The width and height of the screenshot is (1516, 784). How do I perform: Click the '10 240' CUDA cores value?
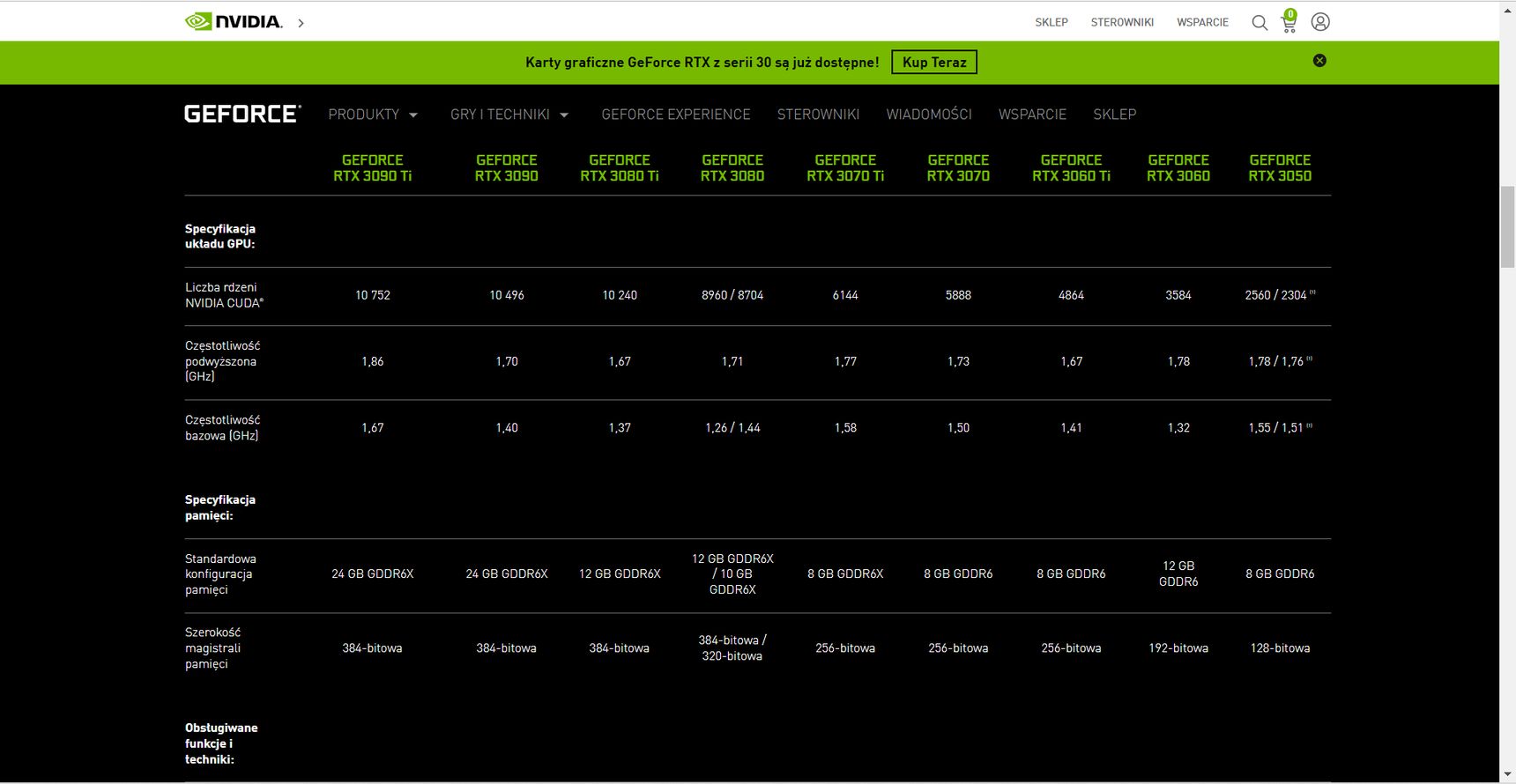[x=620, y=295]
